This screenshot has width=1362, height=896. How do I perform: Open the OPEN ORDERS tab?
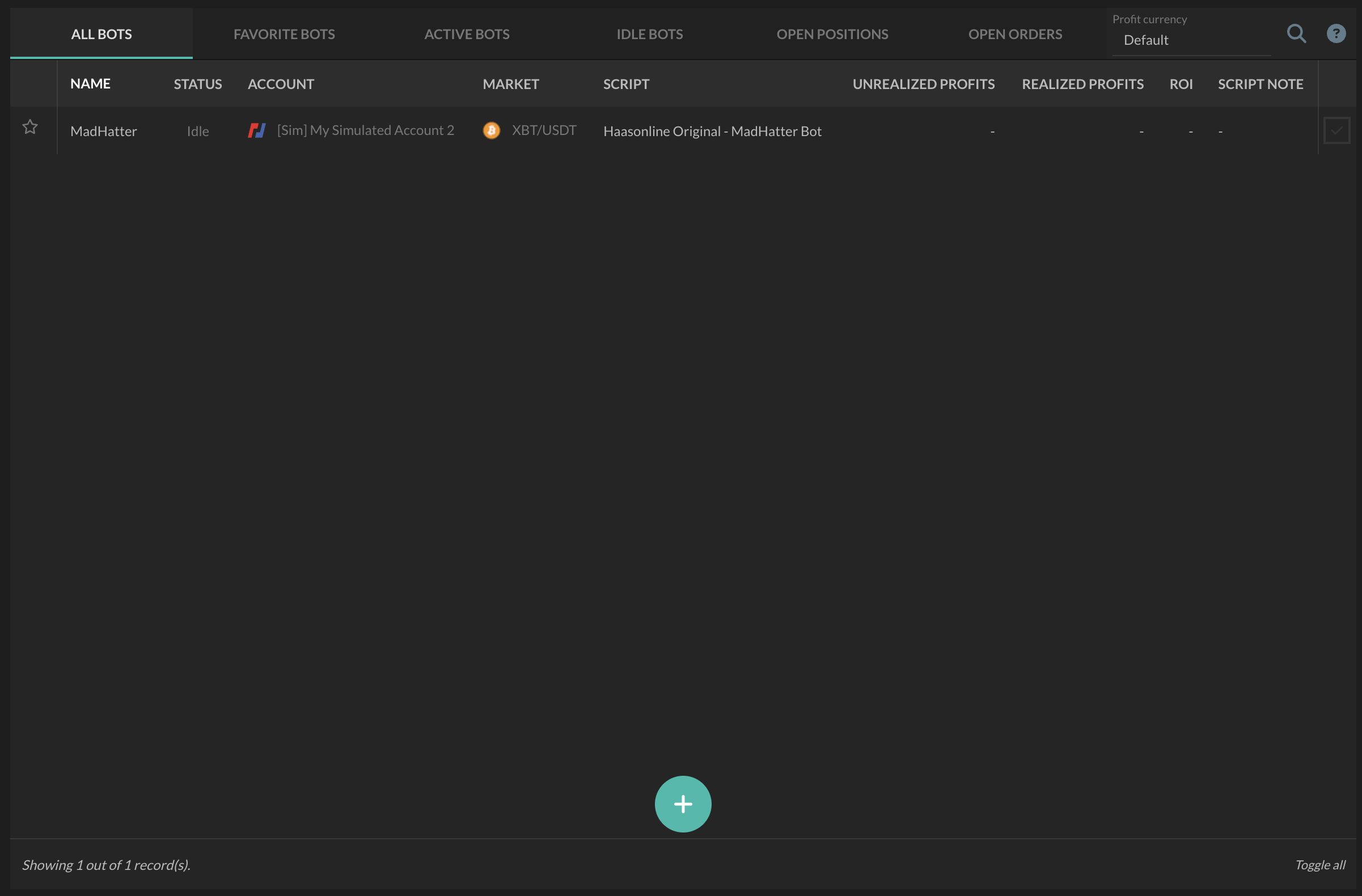(x=1014, y=34)
